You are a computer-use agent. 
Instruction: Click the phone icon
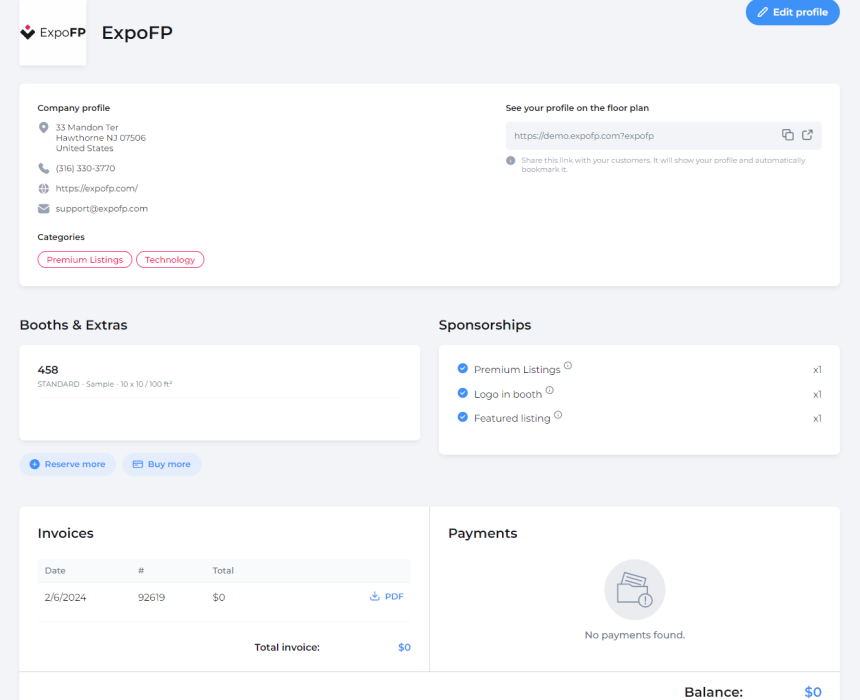43,168
